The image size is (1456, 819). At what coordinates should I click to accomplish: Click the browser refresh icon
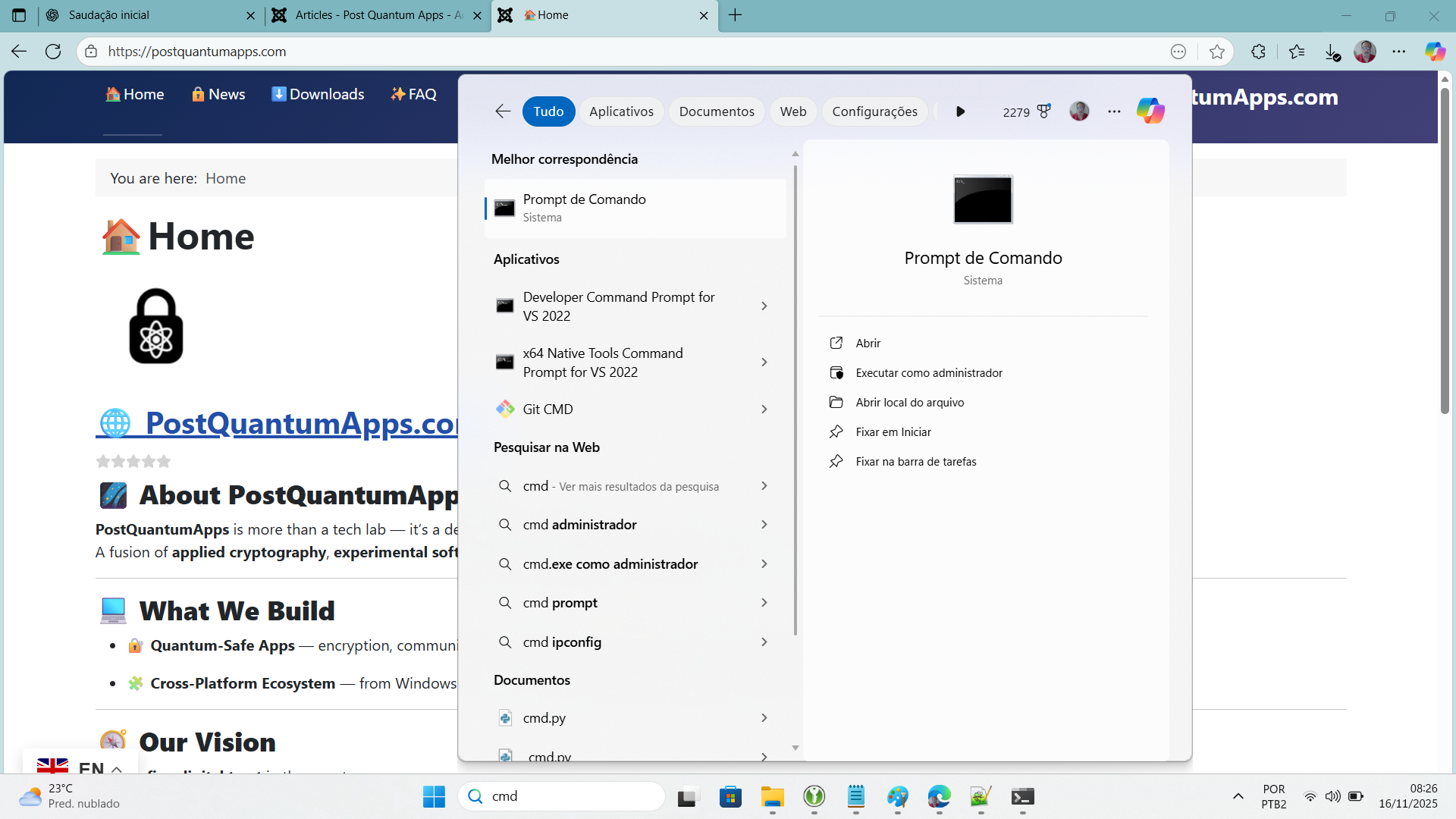click(x=53, y=52)
